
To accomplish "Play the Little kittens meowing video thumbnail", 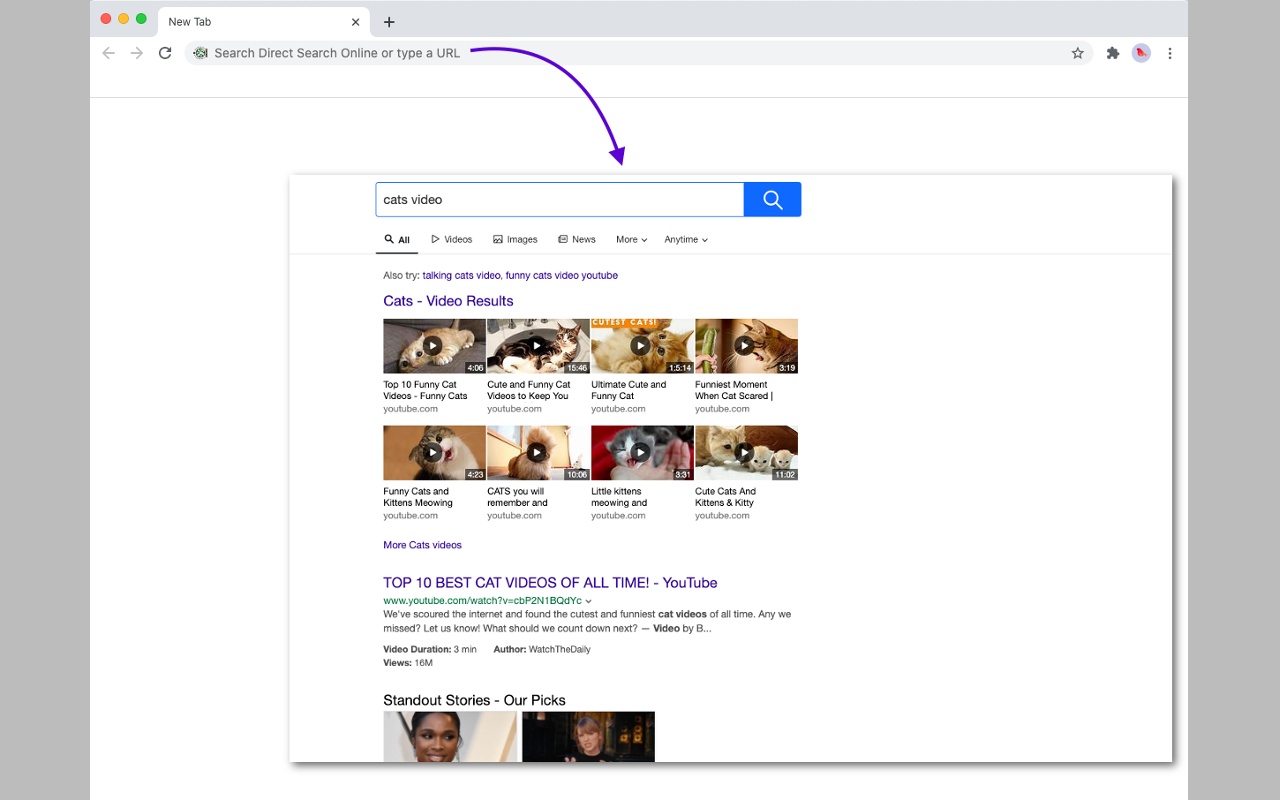I will pyautogui.click(x=641, y=452).
